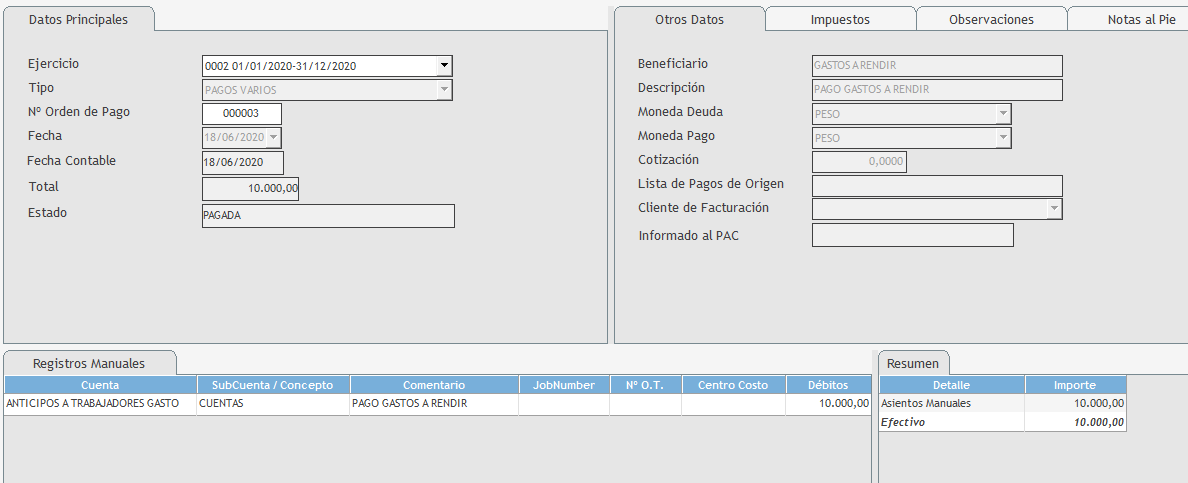Open the Observaciones tab
The image size is (1188, 483).
click(991, 19)
